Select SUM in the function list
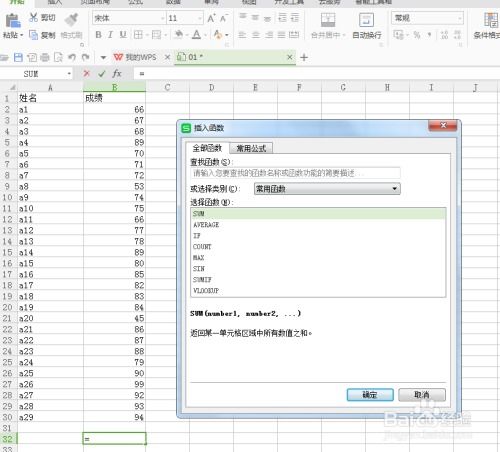Screen dimensions: 500x452 point(318,214)
